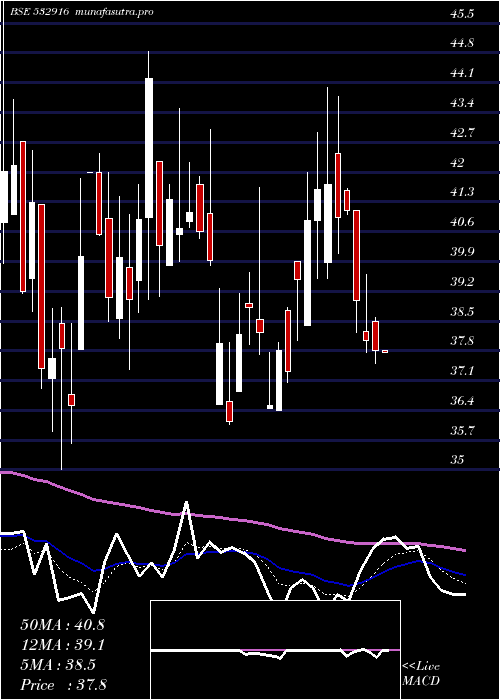500x700 pixels.
Task: Click the 42 price axis label
Action: point(457,163)
